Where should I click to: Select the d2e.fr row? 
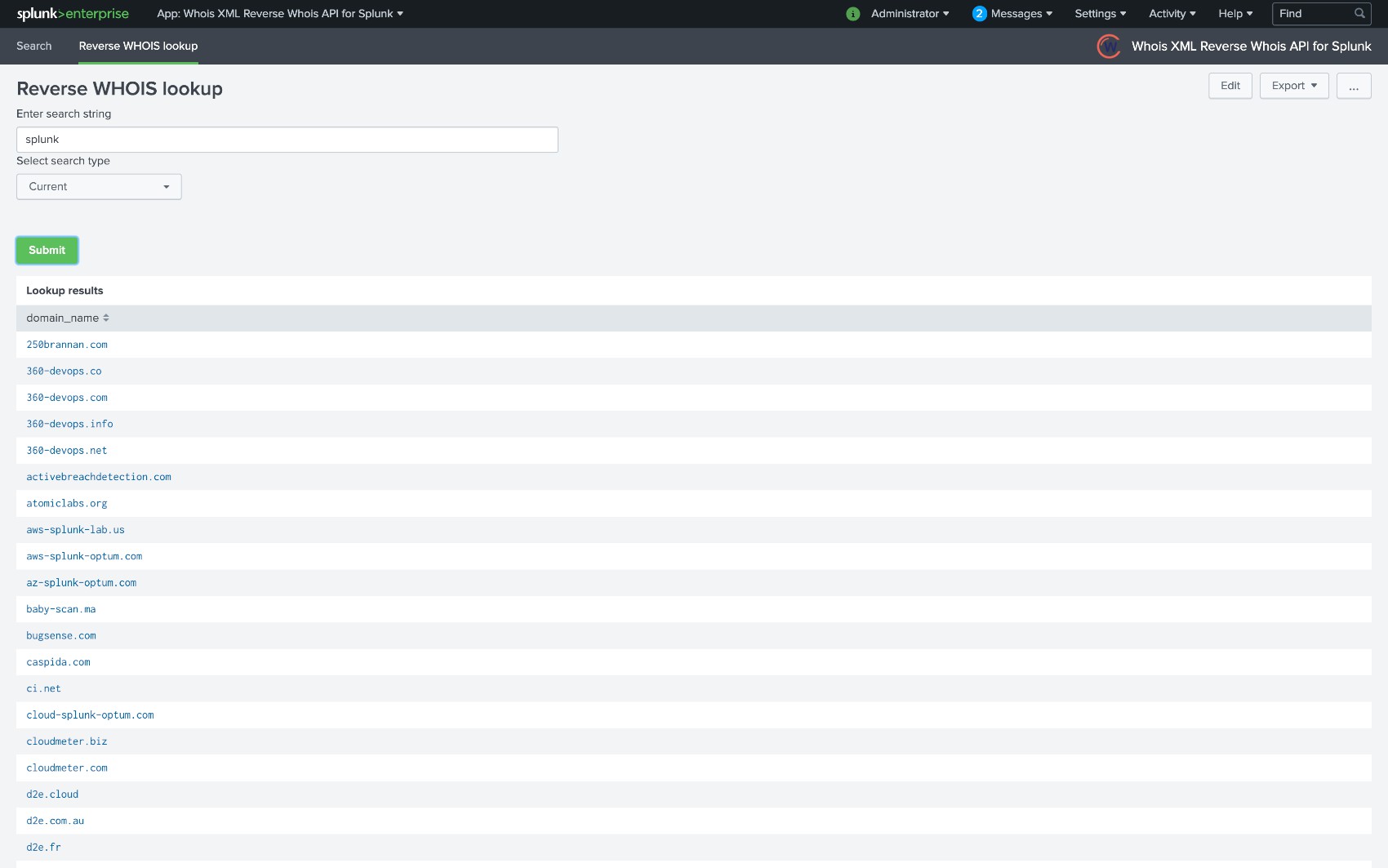pyautogui.click(x=694, y=848)
